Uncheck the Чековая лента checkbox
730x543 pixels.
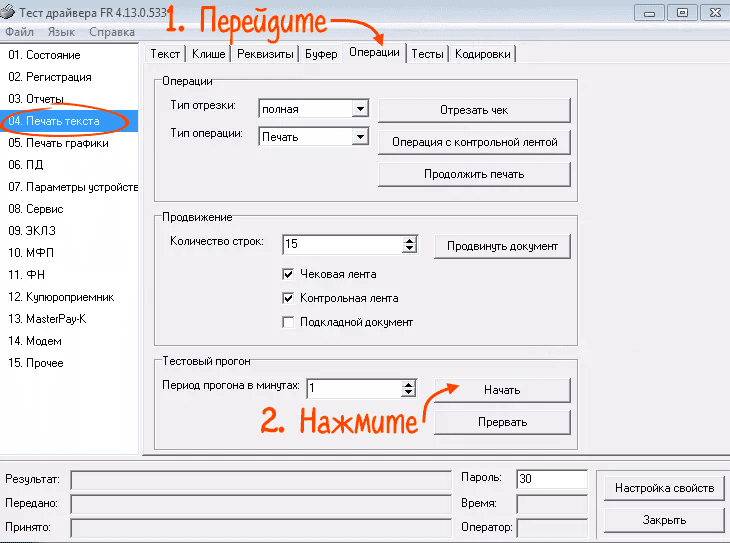[289, 274]
